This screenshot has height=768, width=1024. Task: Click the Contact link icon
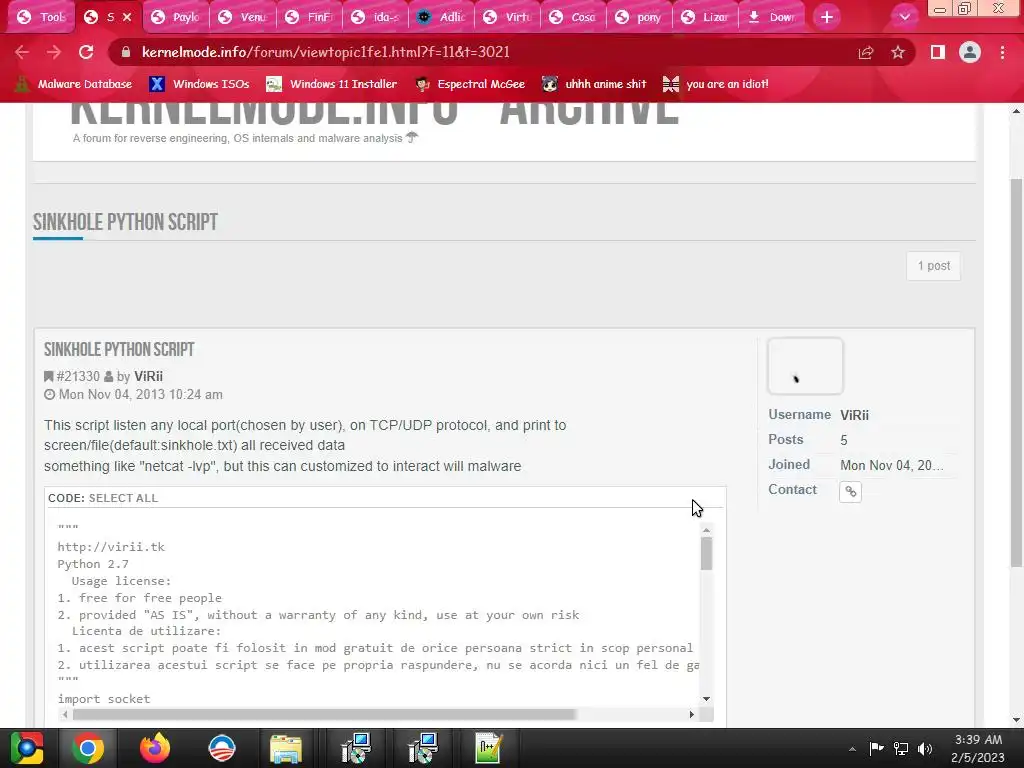click(x=850, y=492)
